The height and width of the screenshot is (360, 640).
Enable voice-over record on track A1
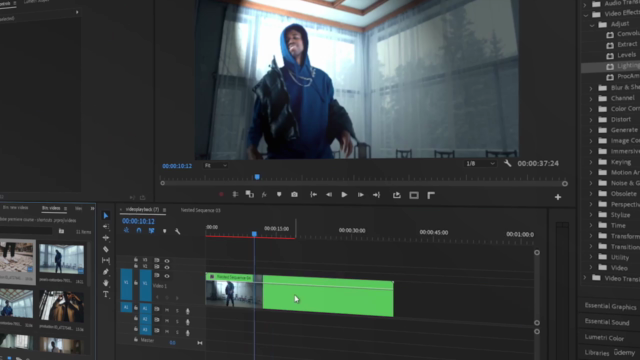pos(188,311)
